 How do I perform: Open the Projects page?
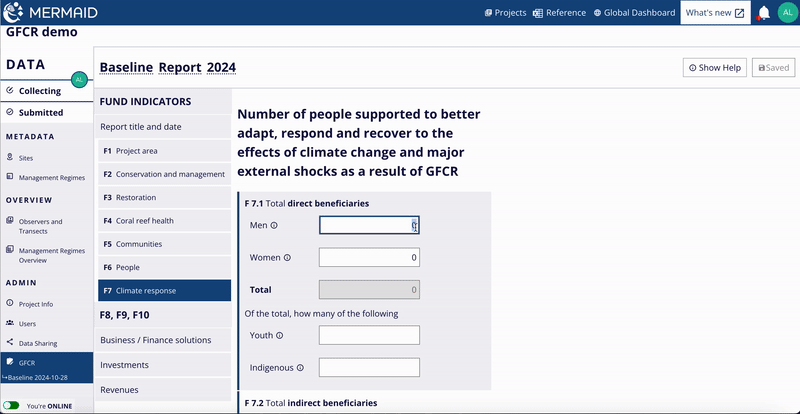[505, 13]
